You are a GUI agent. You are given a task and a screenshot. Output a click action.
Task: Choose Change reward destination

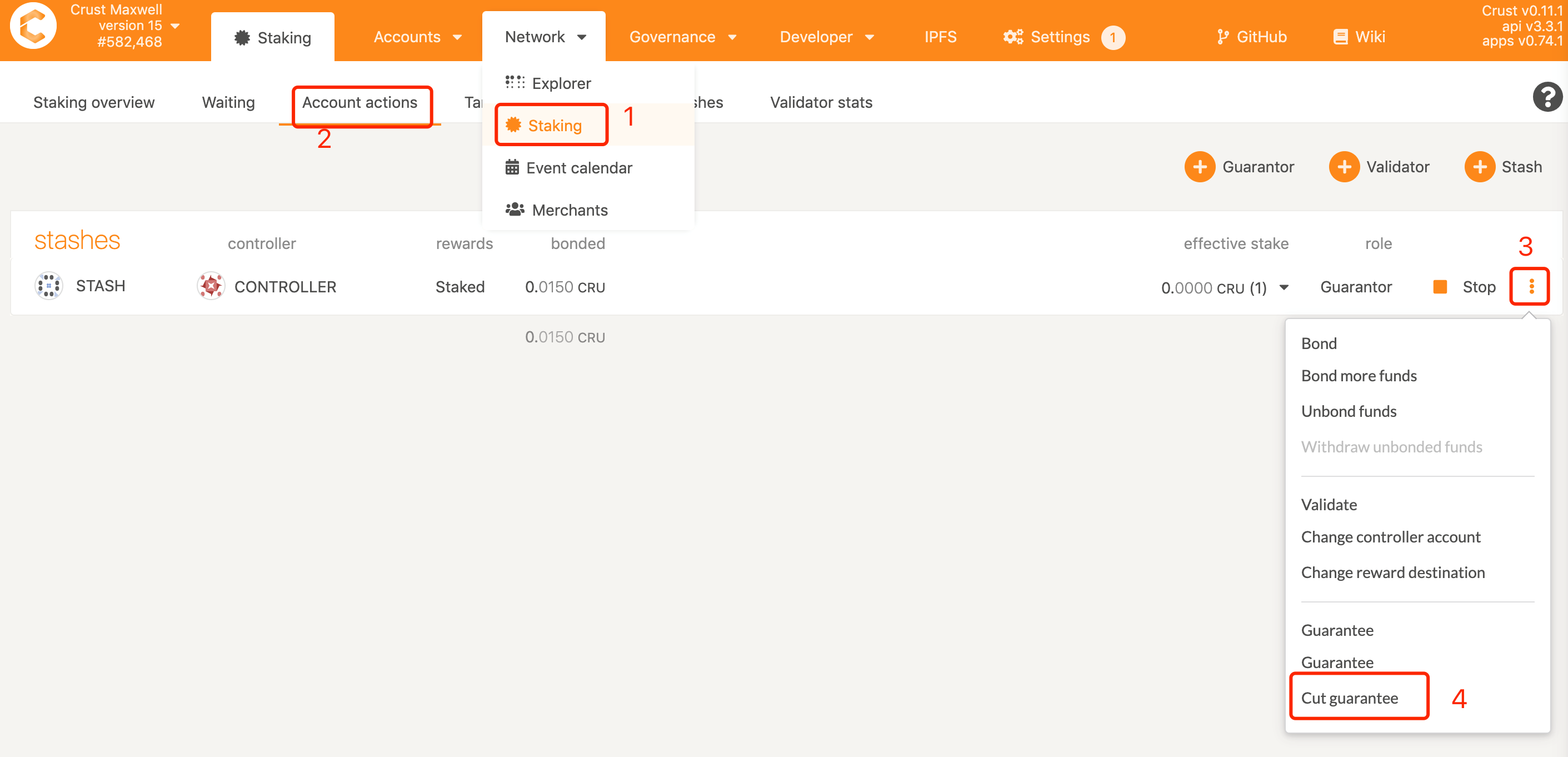click(x=1392, y=572)
